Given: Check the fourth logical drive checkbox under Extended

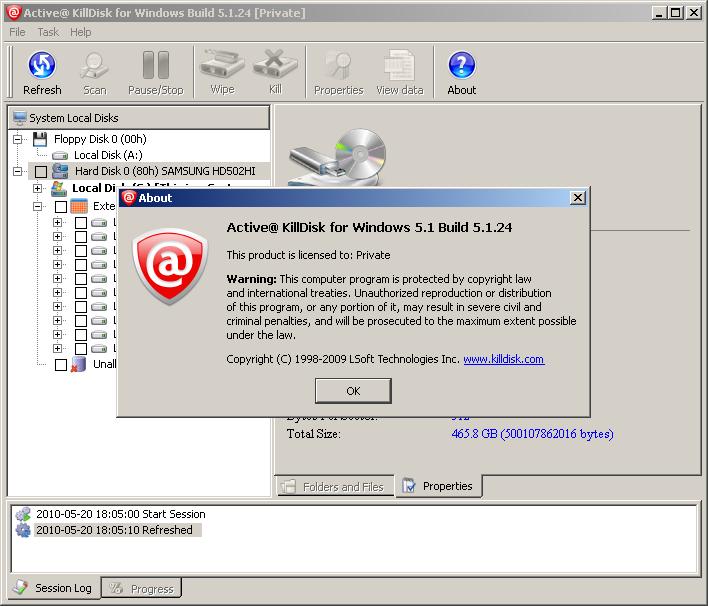Looking at the screenshot, I should pyautogui.click(x=81, y=265).
